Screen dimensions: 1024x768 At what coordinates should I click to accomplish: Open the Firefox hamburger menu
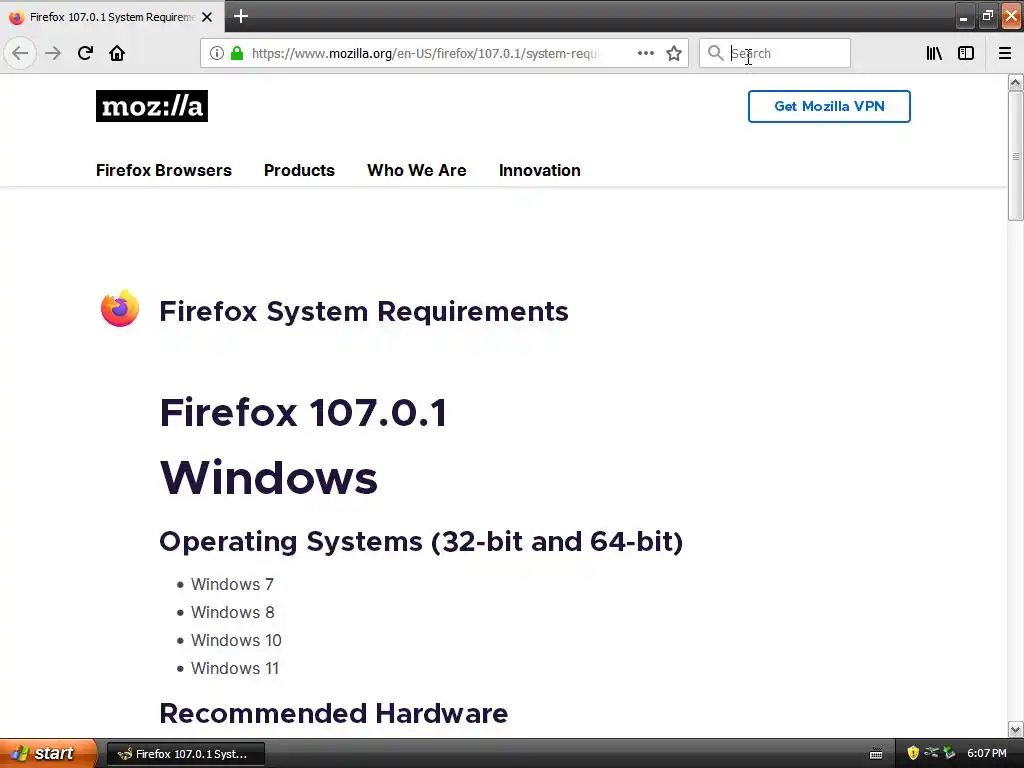pyautogui.click(x=1005, y=53)
